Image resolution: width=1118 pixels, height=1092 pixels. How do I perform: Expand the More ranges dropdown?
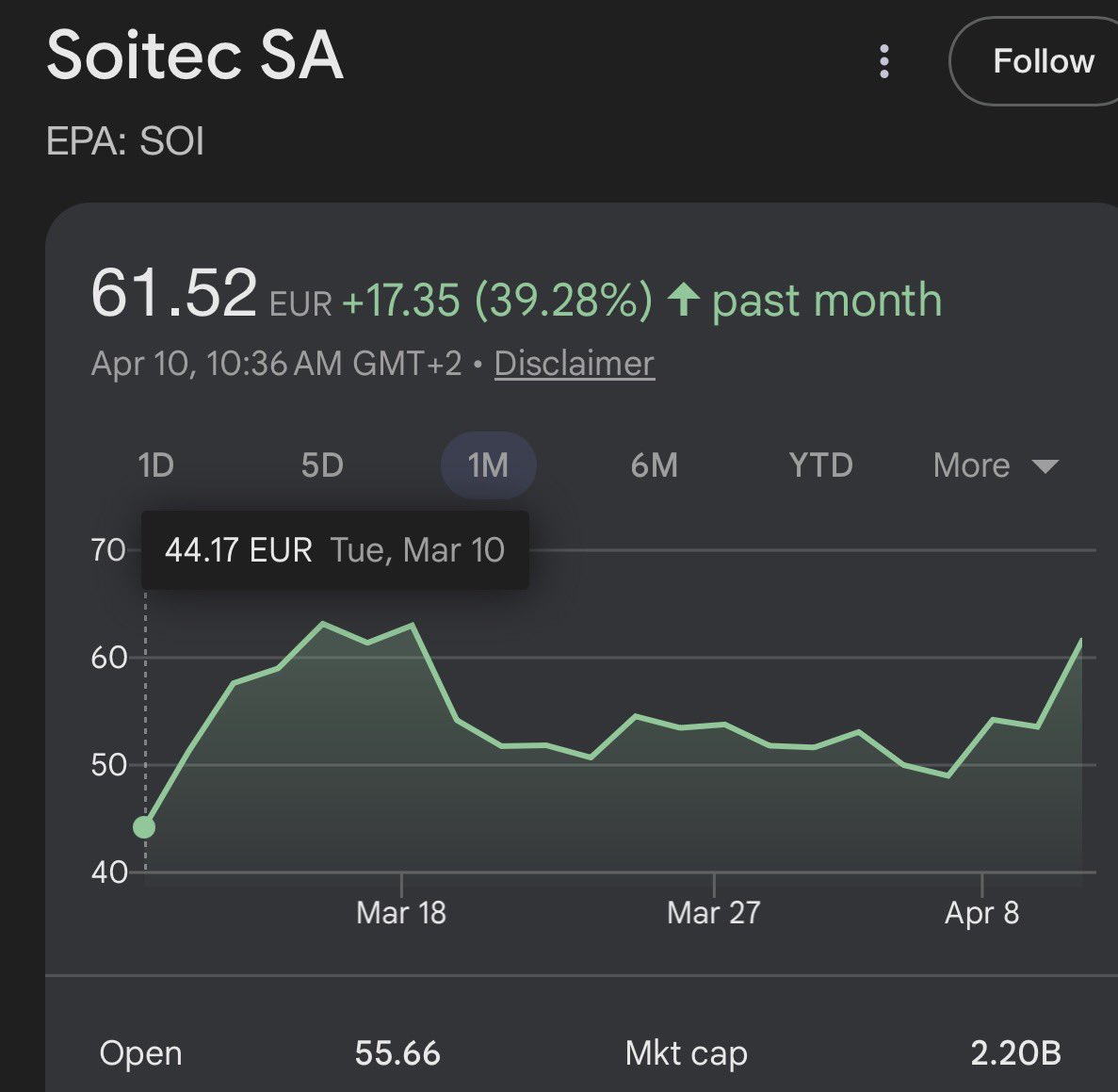[x=996, y=465]
